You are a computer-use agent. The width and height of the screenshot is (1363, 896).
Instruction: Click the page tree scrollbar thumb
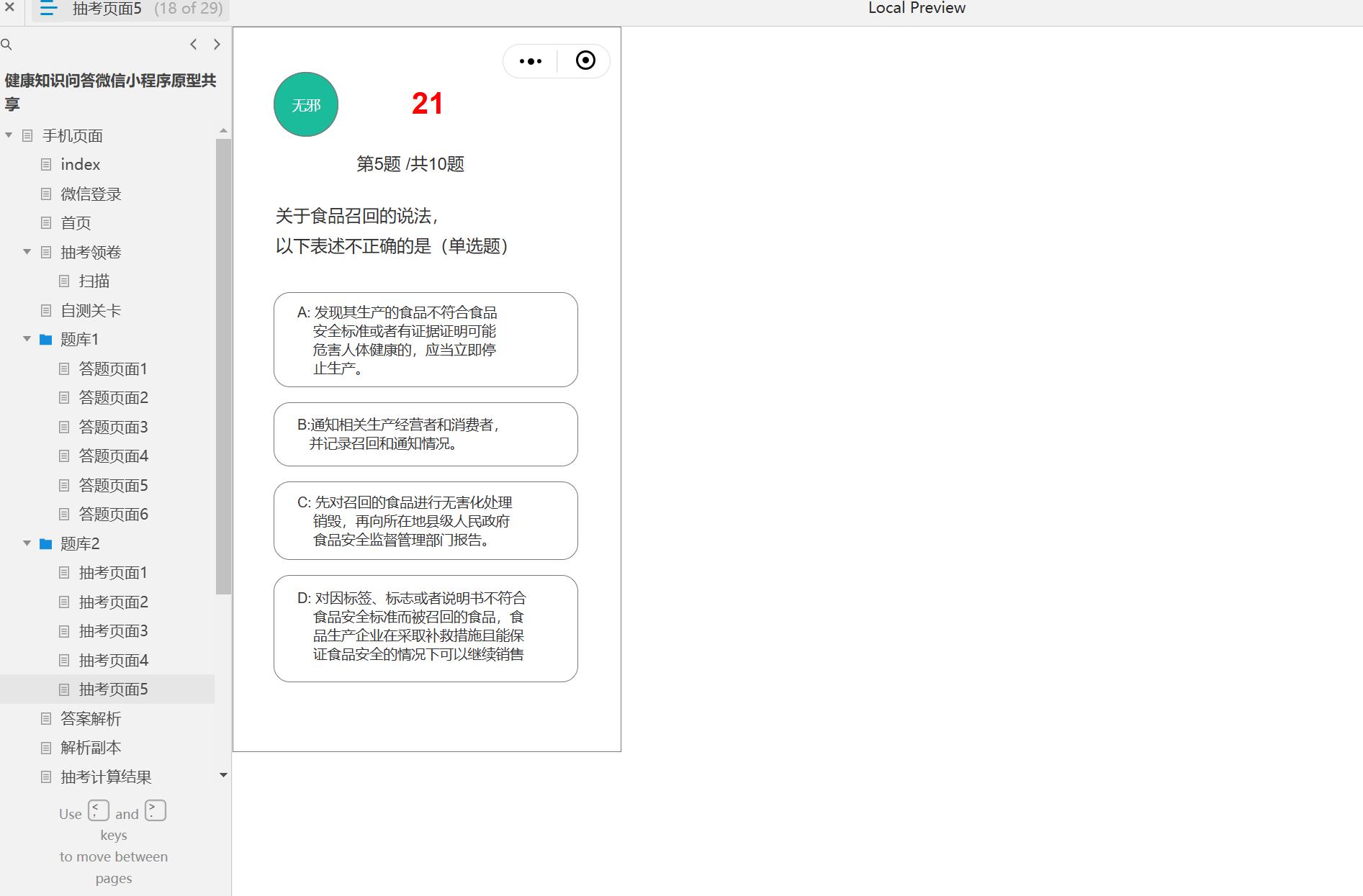223,366
